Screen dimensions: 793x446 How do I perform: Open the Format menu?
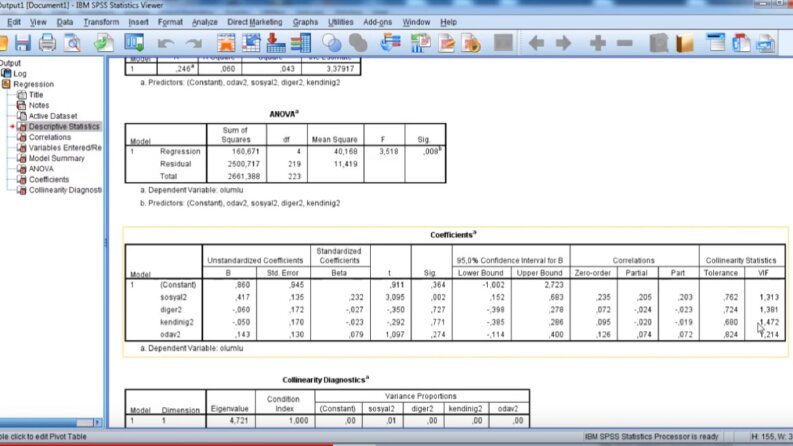pos(170,22)
